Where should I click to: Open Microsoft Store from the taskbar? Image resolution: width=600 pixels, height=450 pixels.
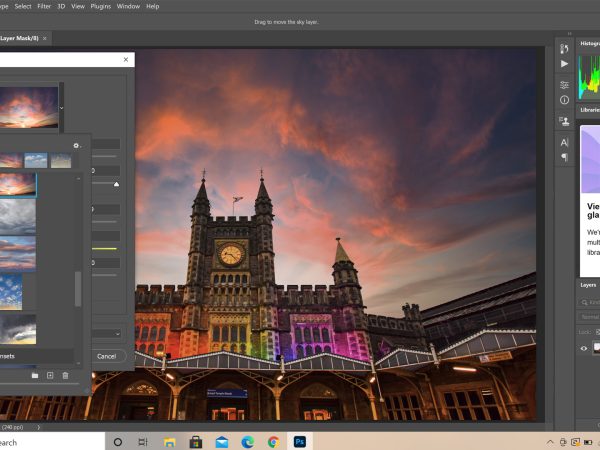tap(196, 442)
